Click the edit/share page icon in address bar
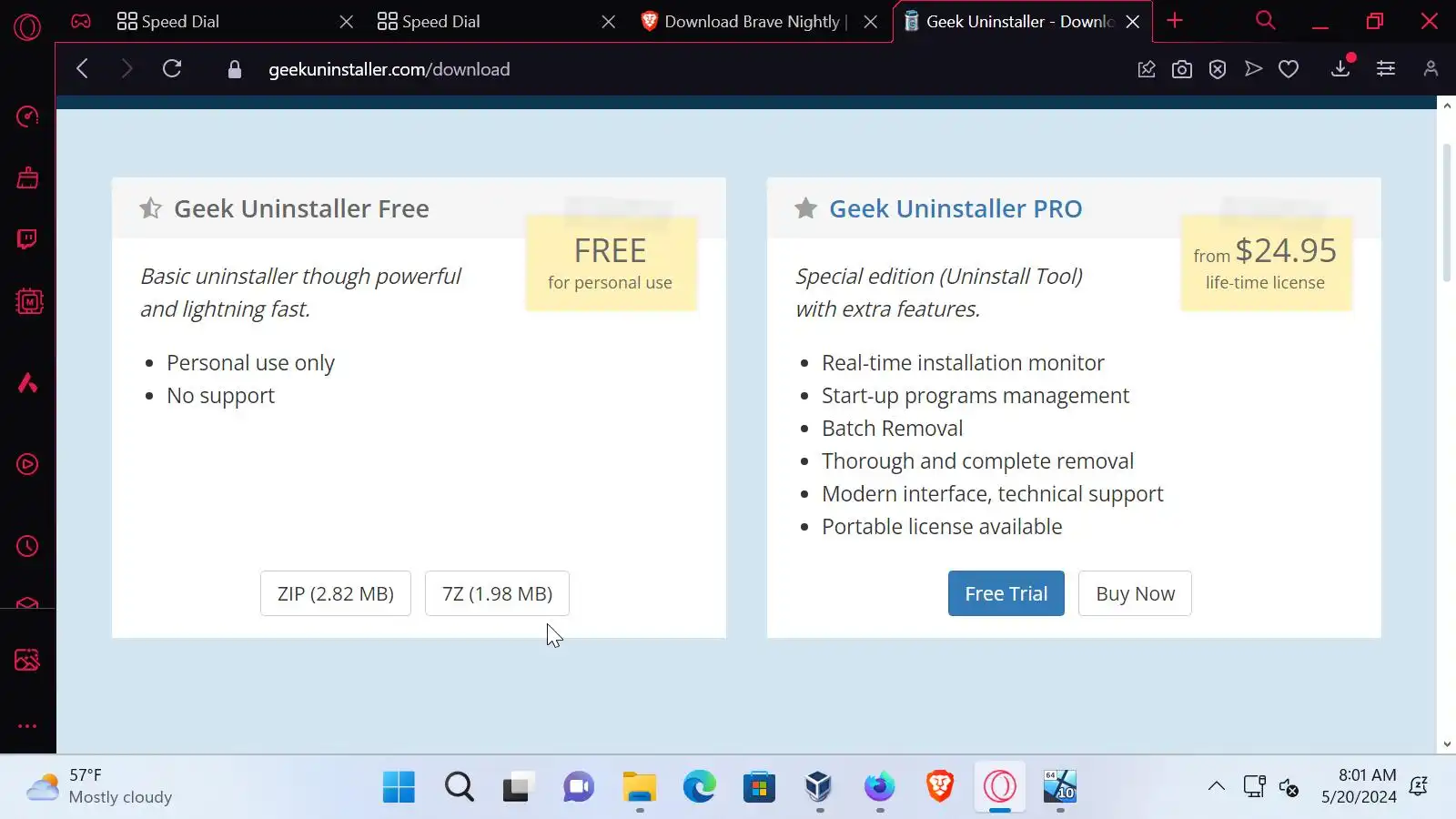 (1147, 69)
